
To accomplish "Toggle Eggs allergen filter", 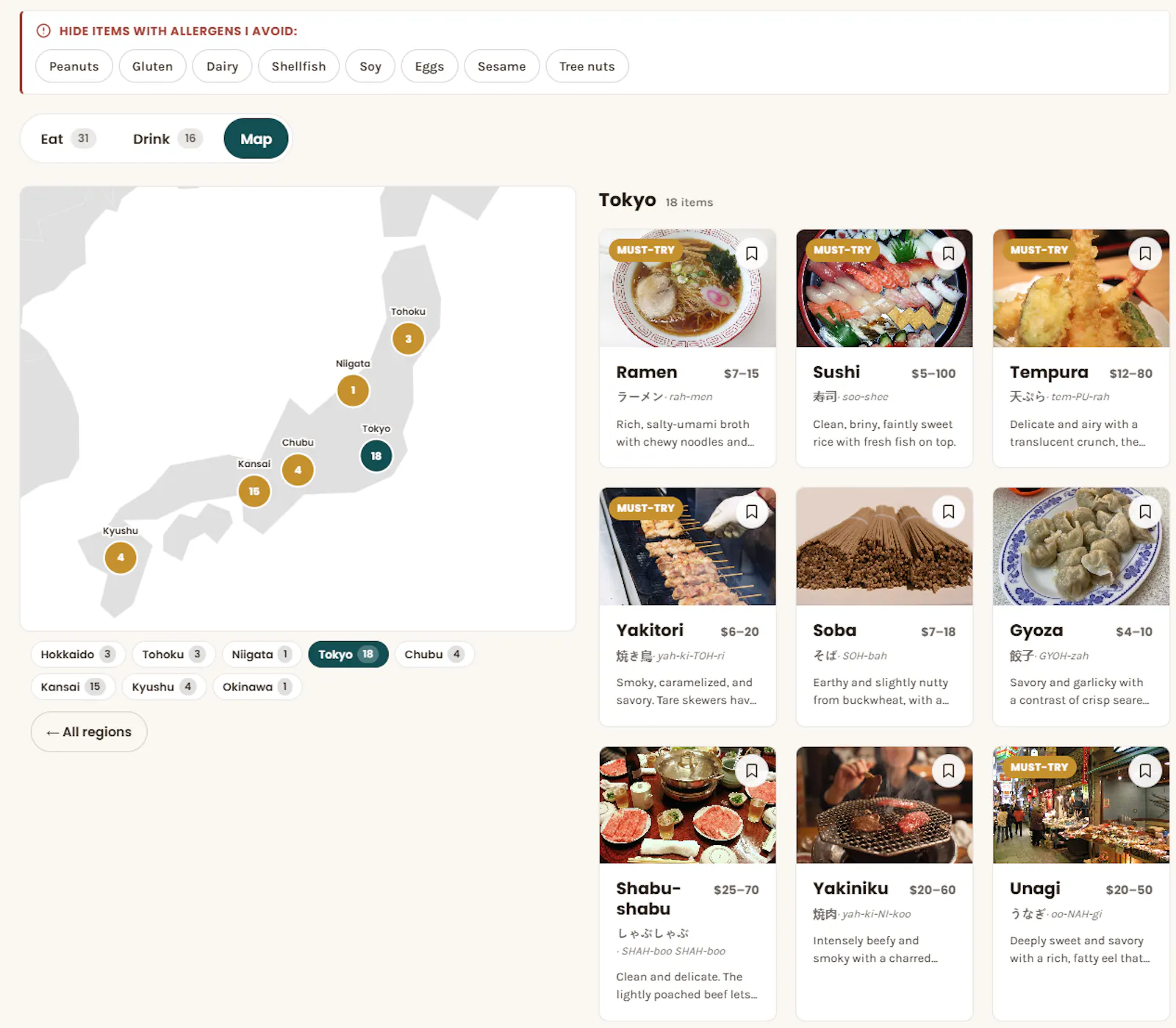I will pyautogui.click(x=429, y=66).
